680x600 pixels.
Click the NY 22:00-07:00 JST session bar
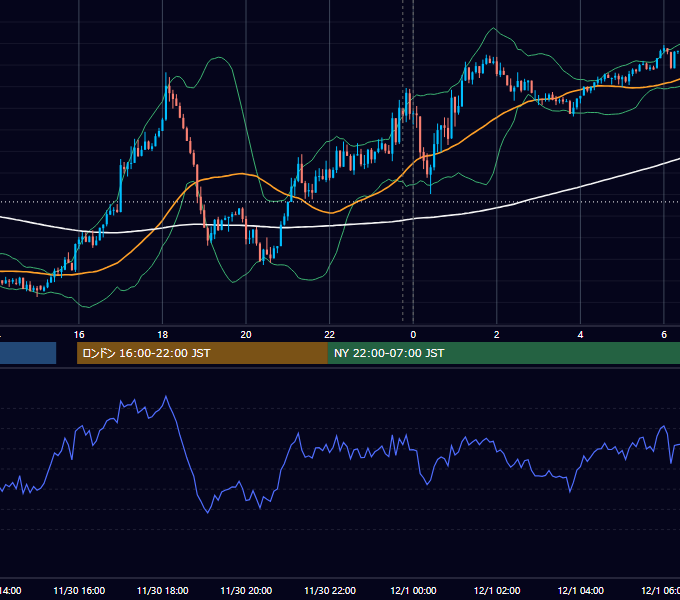pos(503,353)
